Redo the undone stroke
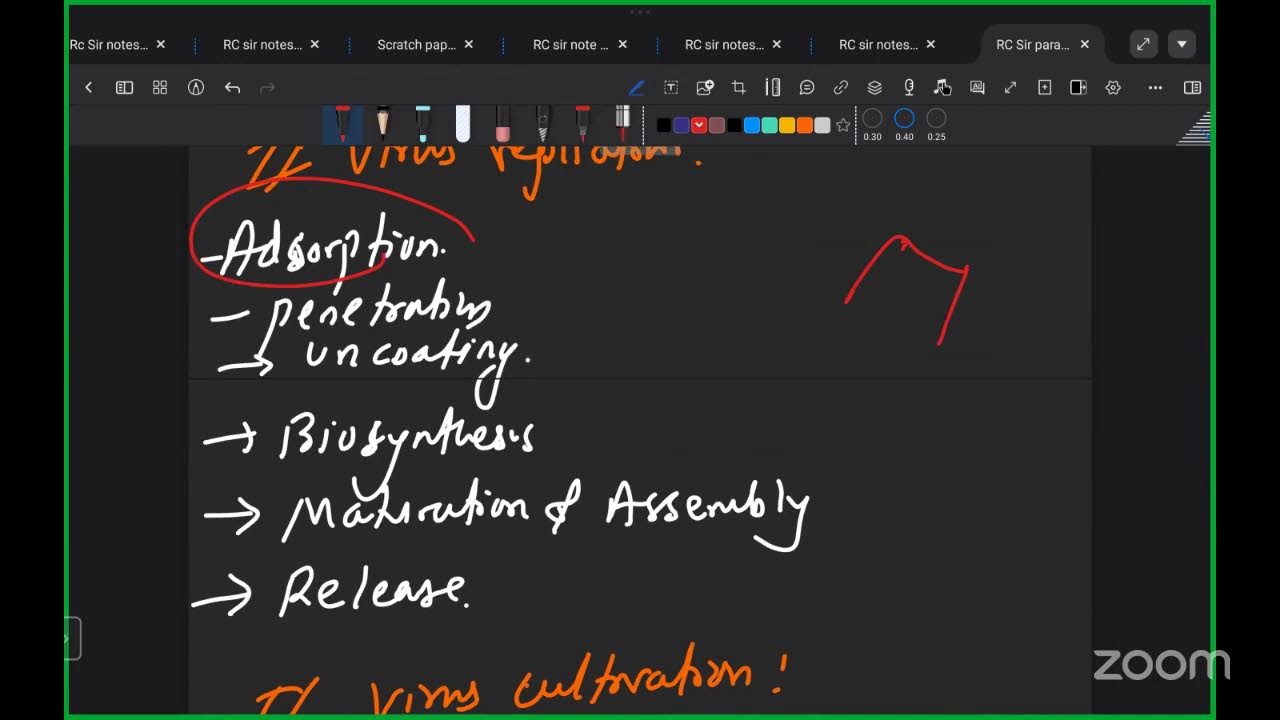 [267, 88]
